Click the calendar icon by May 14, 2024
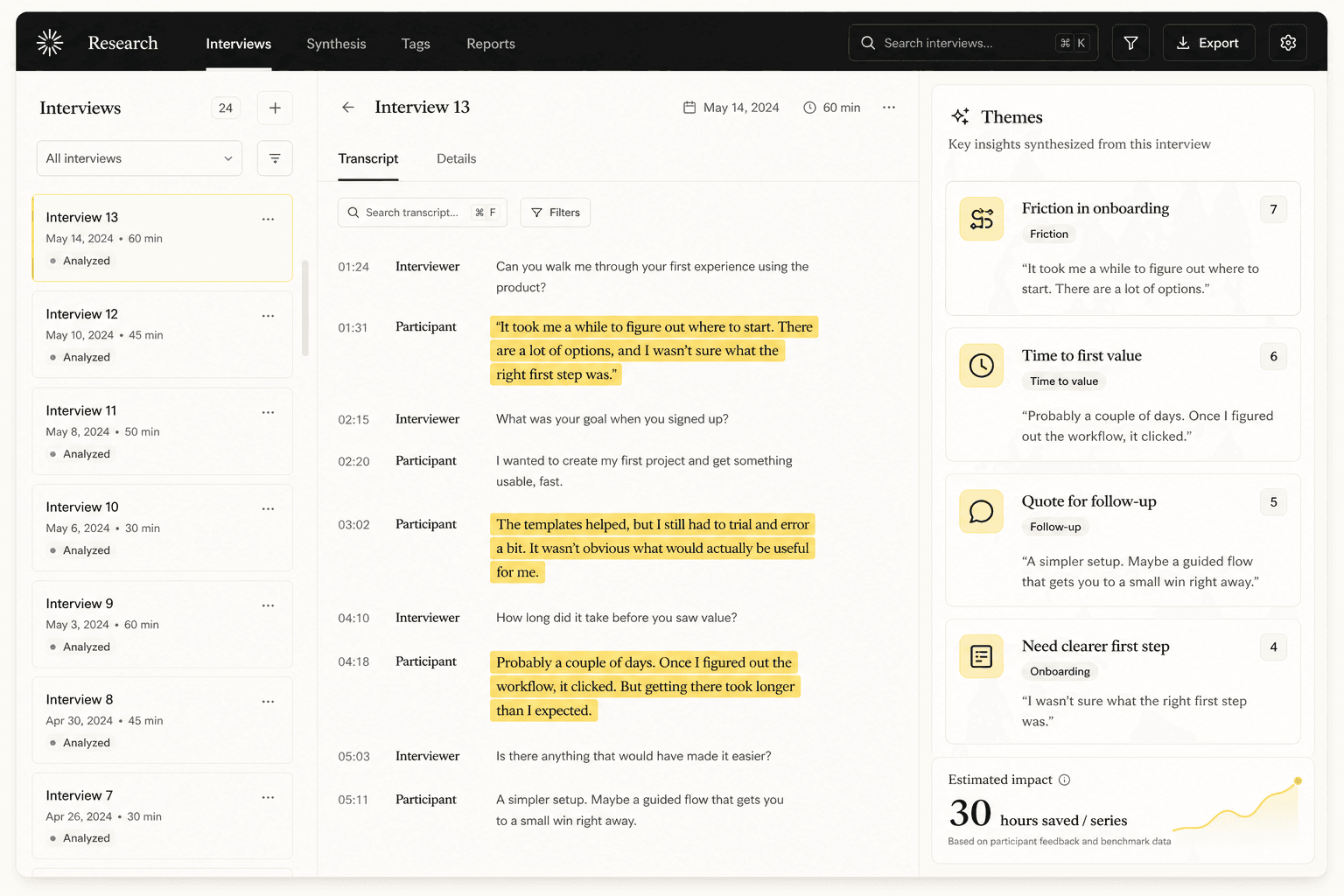1344x896 pixels. (x=689, y=108)
